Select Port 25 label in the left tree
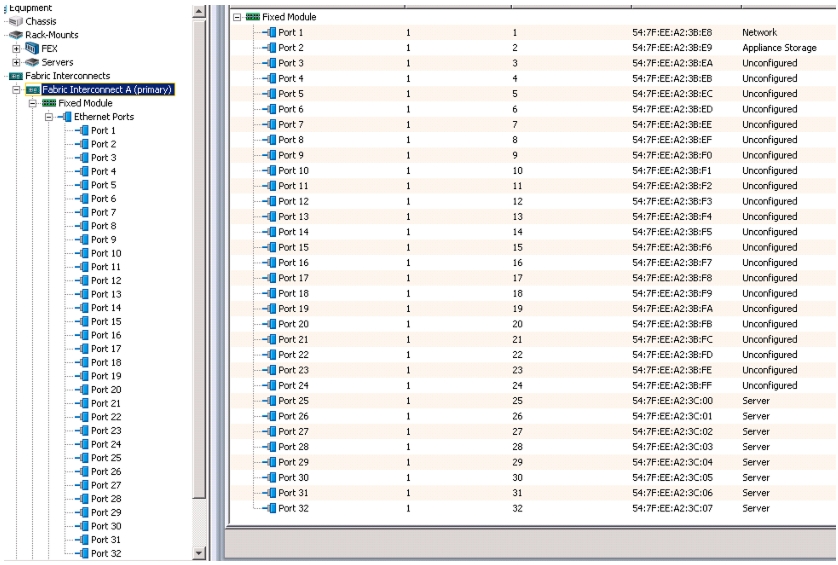 (106, 458)
